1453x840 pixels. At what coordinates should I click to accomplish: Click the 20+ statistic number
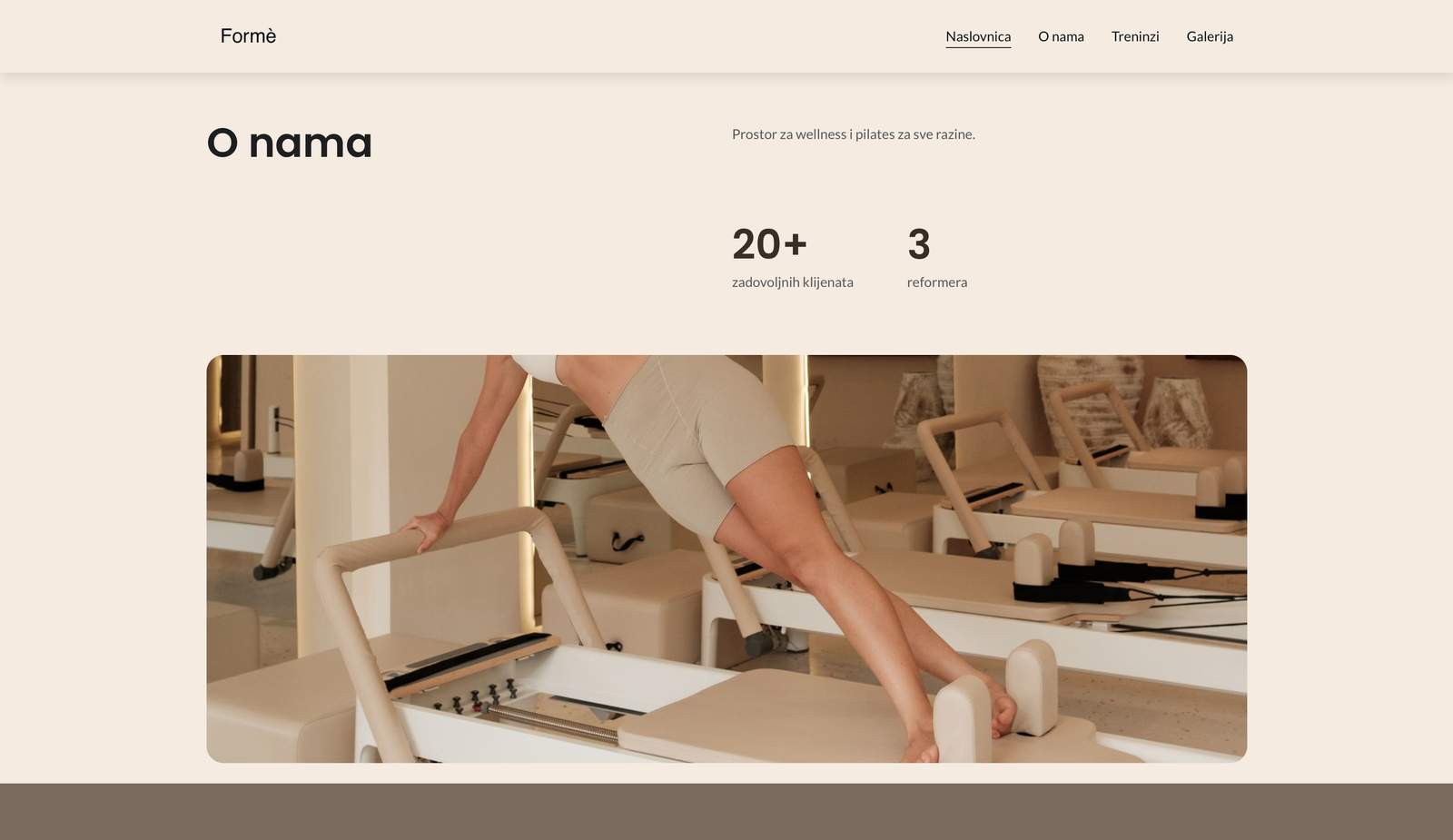769,244
